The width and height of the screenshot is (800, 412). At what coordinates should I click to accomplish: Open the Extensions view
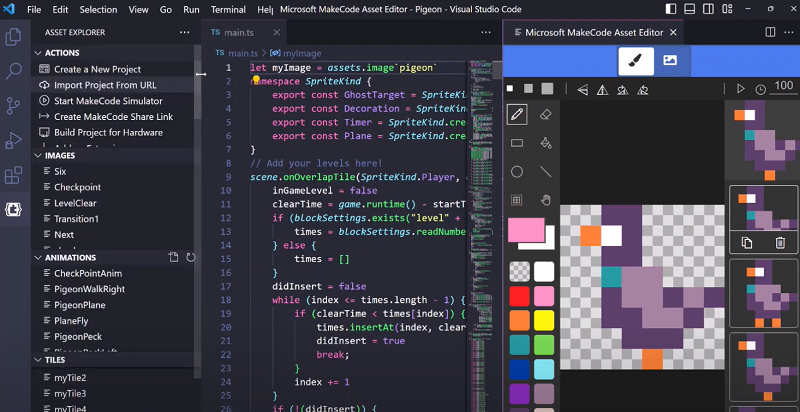13,175
